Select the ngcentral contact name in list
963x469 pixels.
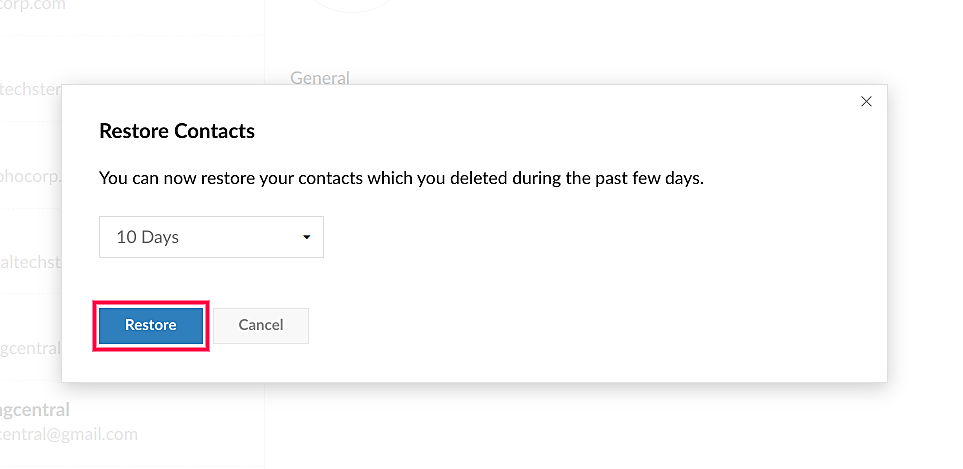pyautogui.click(x=35, y=410)
